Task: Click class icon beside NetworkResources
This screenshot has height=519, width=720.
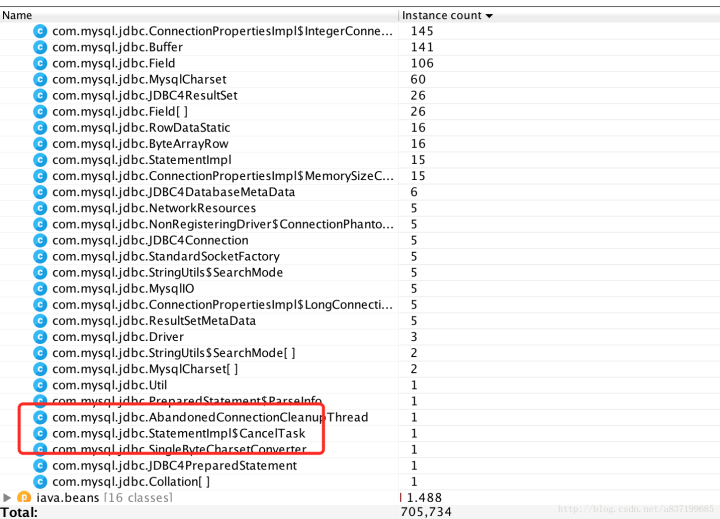Action: (x=40, y=208)
